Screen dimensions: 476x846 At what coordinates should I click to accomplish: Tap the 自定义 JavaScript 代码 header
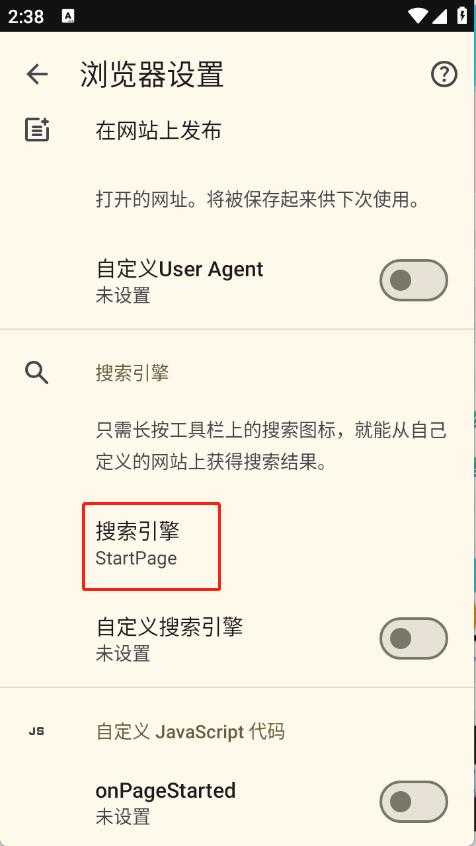point(190,732)
